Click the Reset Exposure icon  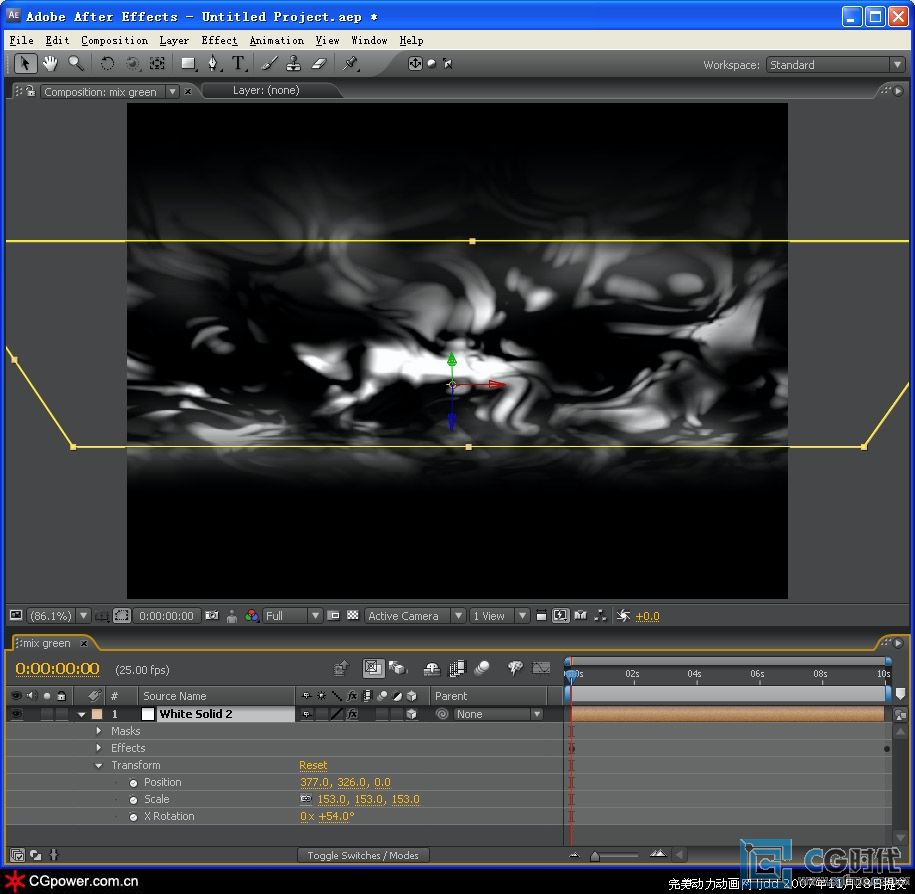coord(623,616)
